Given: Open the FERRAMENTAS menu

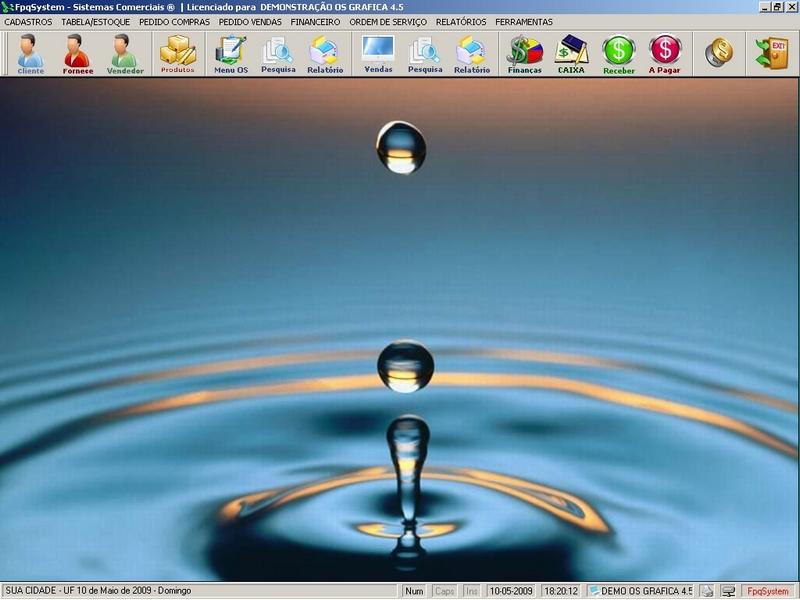Looking at the screenshot, I should (524, 22).
